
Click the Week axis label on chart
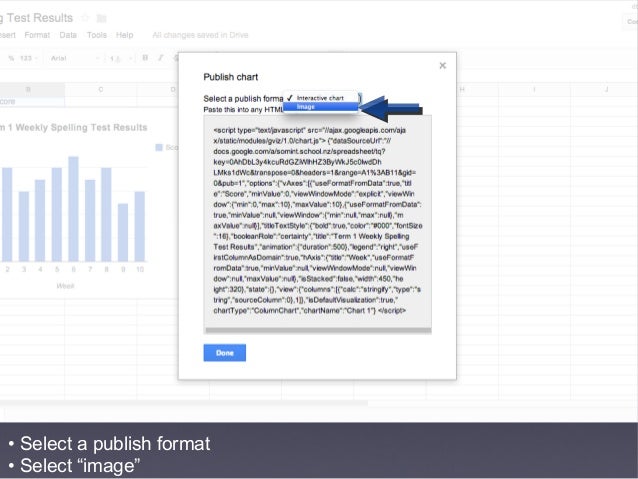[x=65, y=286]
